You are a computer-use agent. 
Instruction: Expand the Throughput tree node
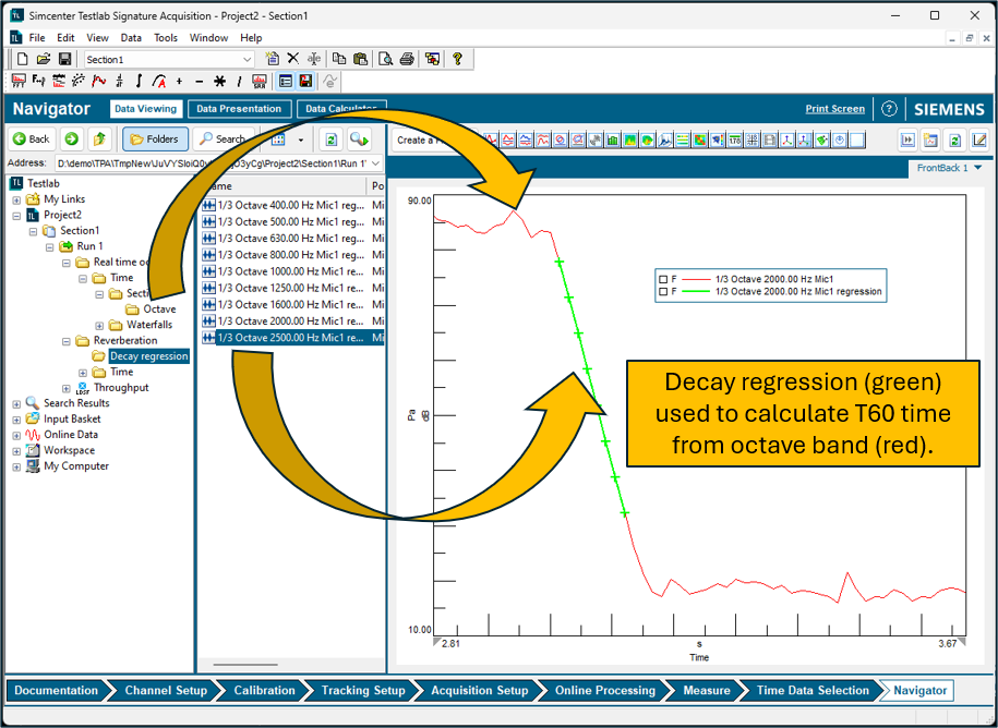click(x=66, y=388)
